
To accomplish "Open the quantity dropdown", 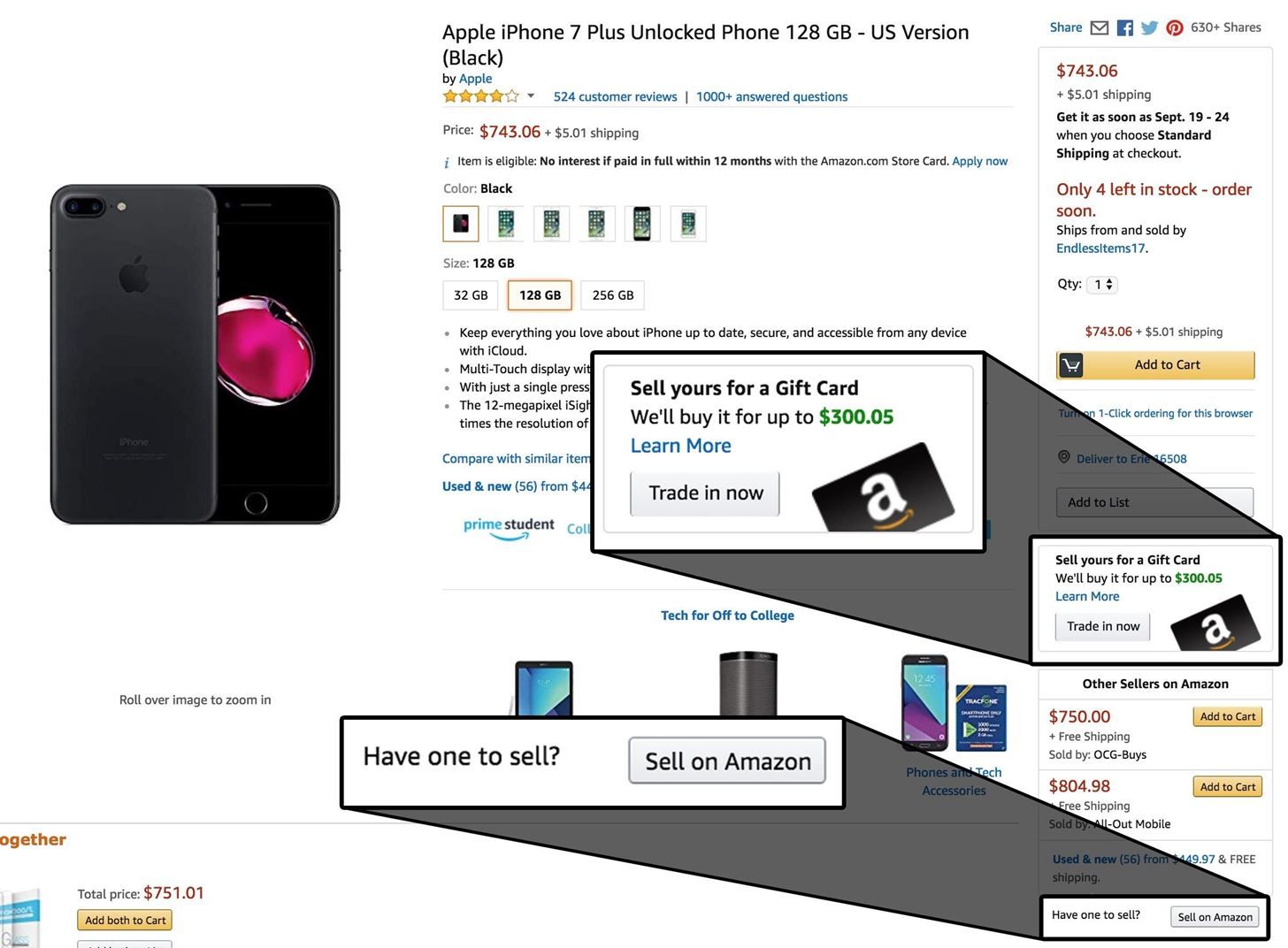I will (1103, 285).
